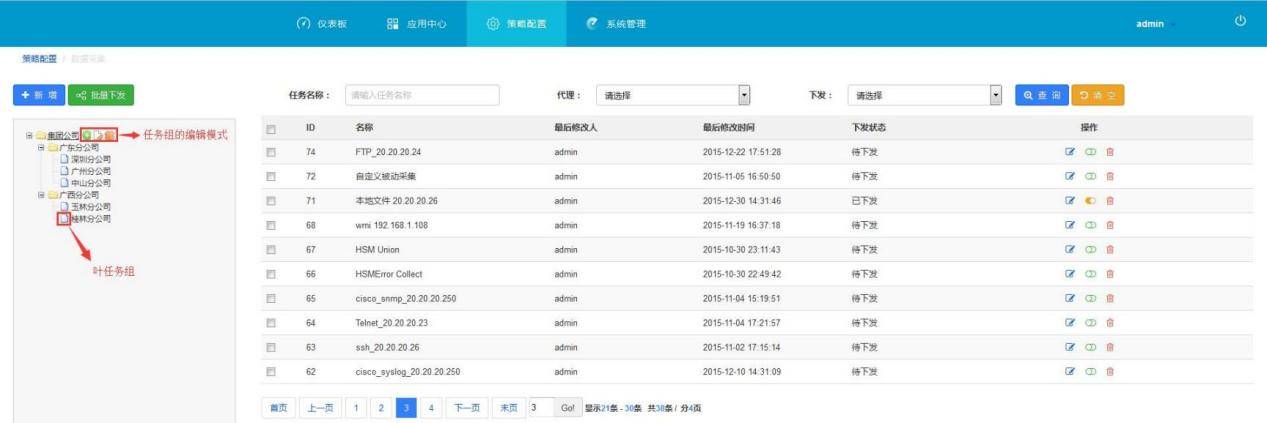Open the 代理 dropdown
Screen dimensions: 1267x423
click(x=673, y=95)
